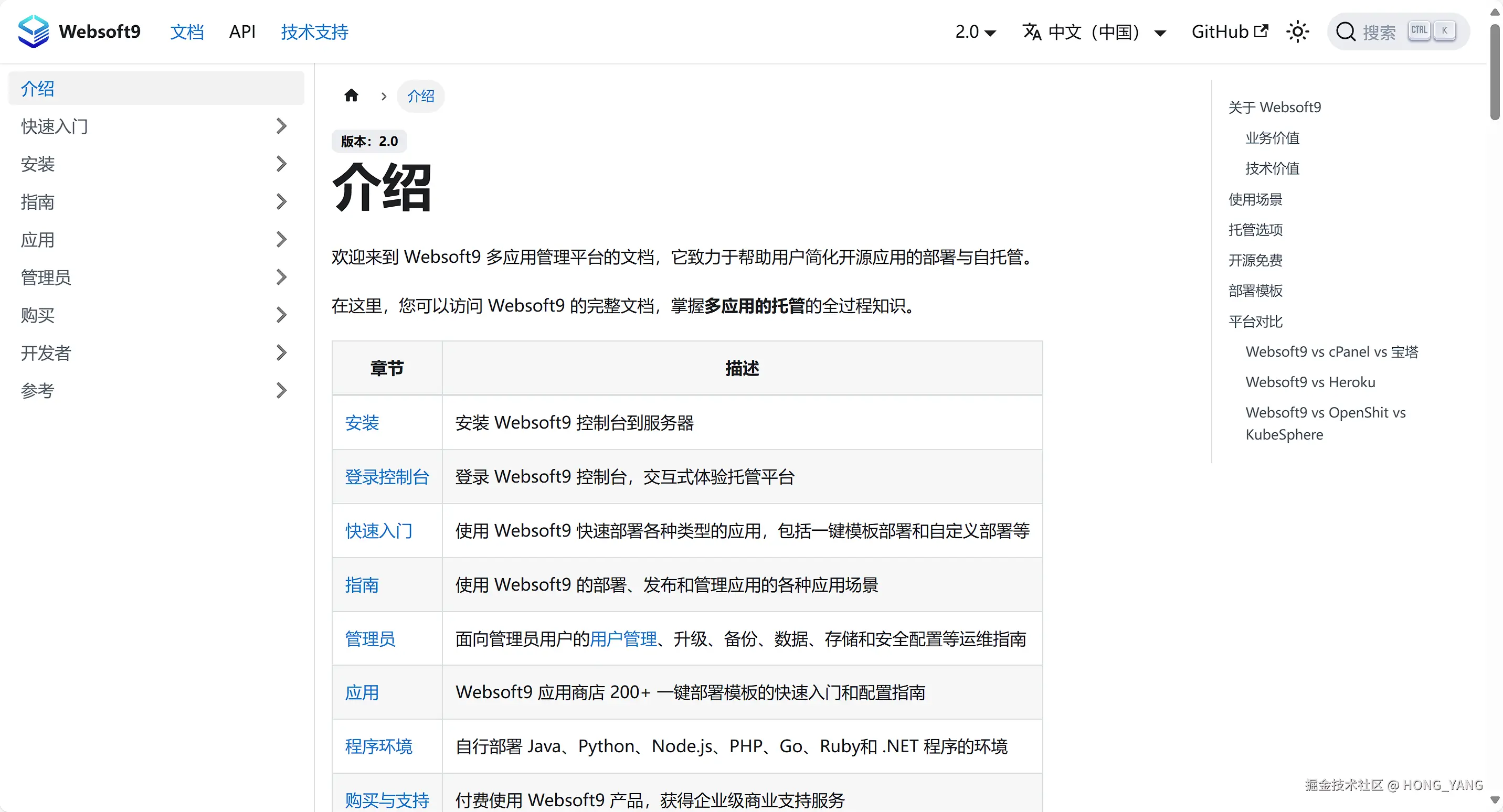1503x812 pixels.
Task: Click the 搜索 search input field
Action: click(1379, 32)
